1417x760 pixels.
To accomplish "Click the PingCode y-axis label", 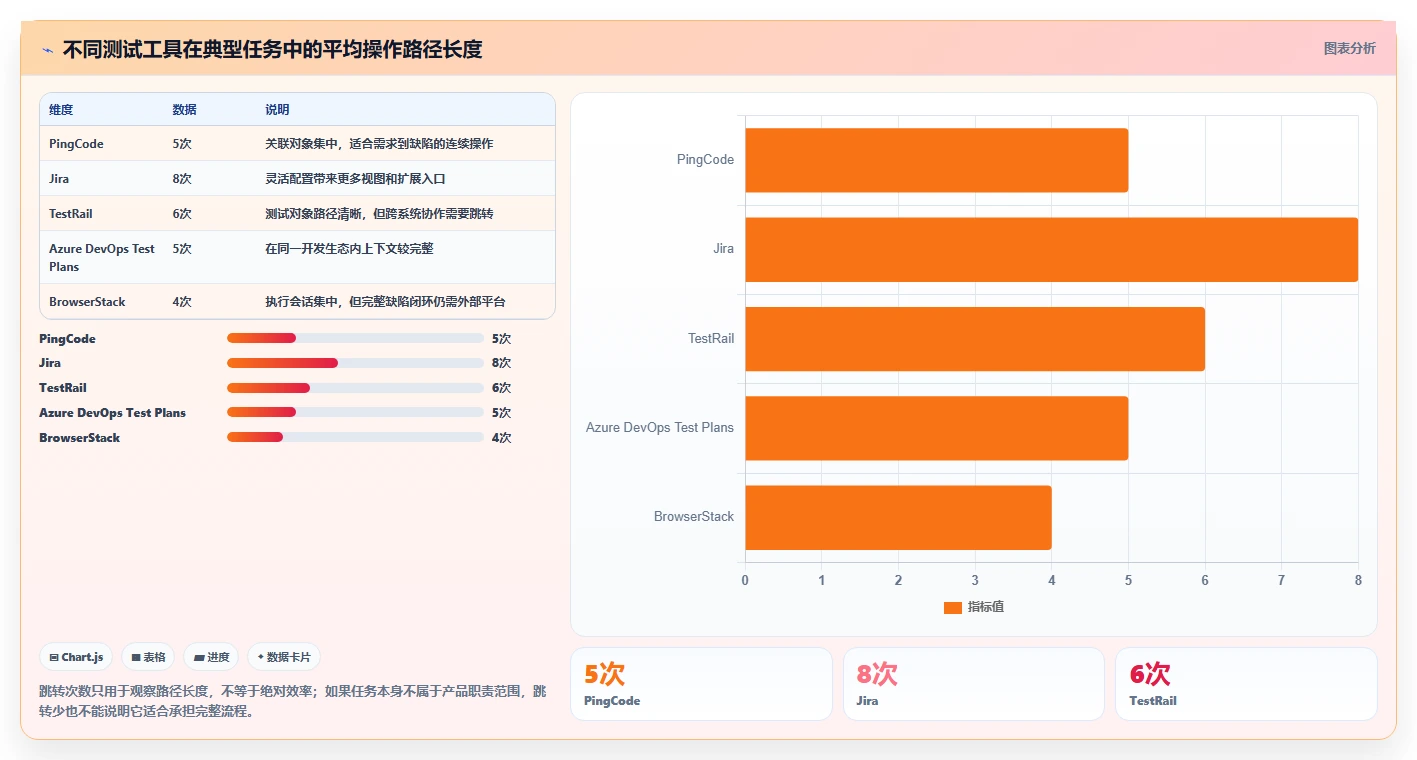I will 705,160.
